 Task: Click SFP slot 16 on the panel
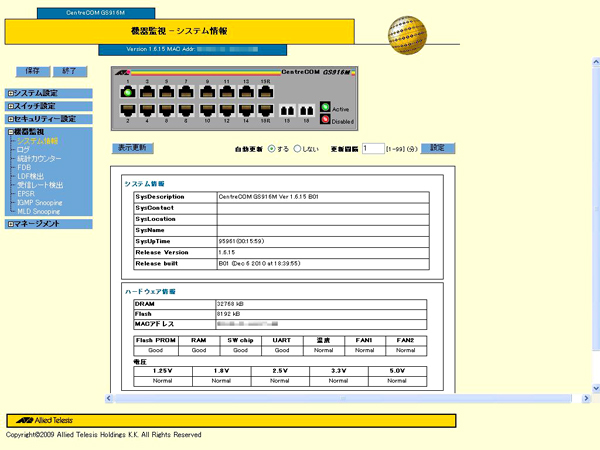point(307,111)
